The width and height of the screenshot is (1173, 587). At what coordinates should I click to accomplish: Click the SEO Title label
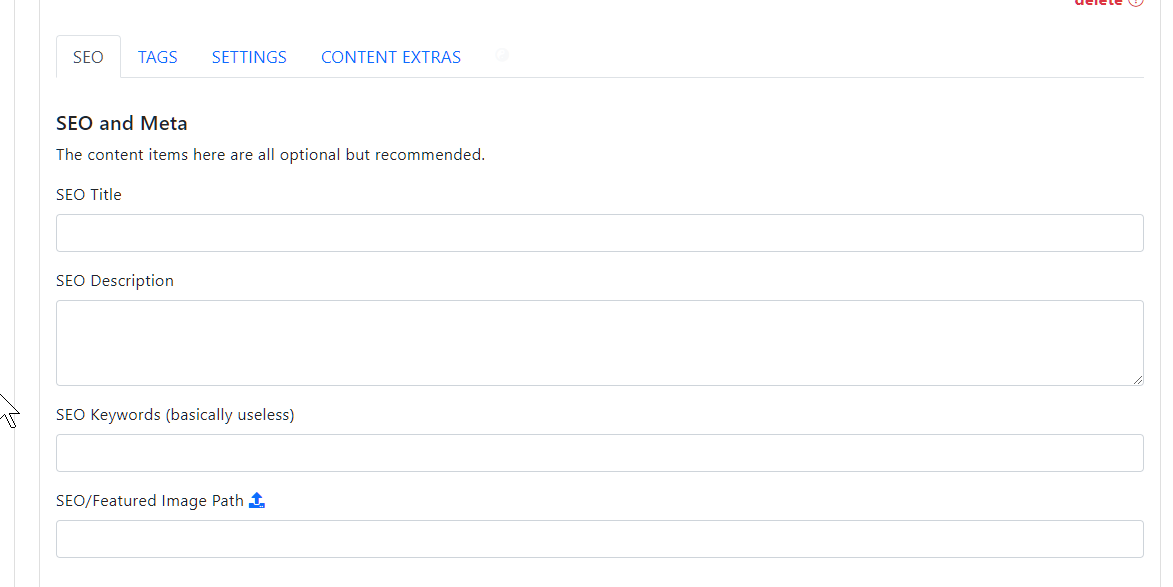[x=89, y=195]
